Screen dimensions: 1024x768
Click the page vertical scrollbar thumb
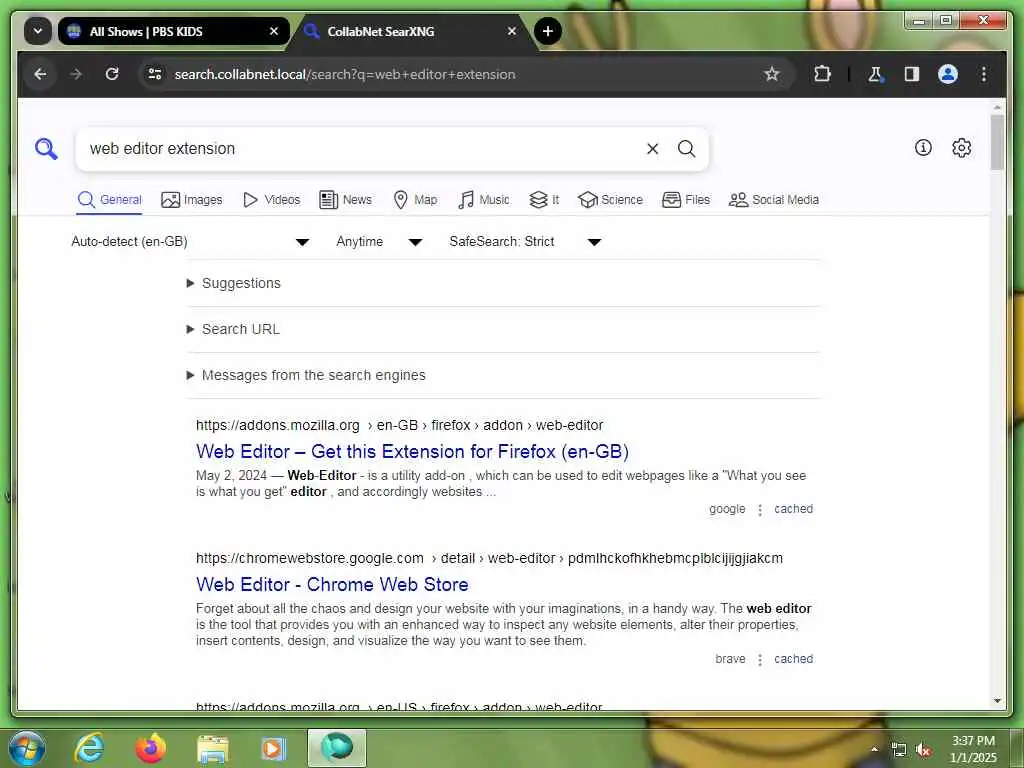(997, 142)
